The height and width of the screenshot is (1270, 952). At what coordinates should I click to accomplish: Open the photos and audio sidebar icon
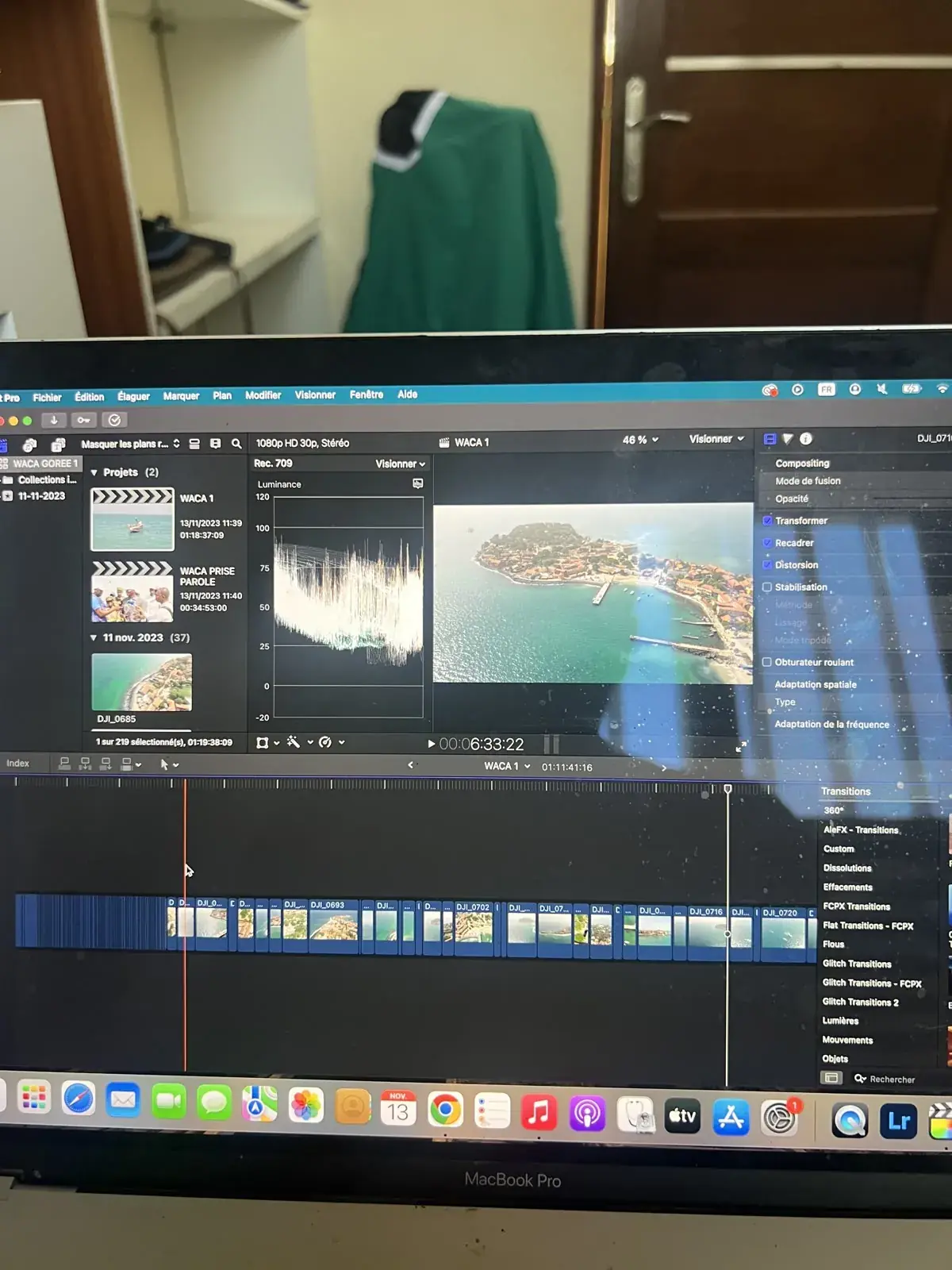click(x=29, y=444)
